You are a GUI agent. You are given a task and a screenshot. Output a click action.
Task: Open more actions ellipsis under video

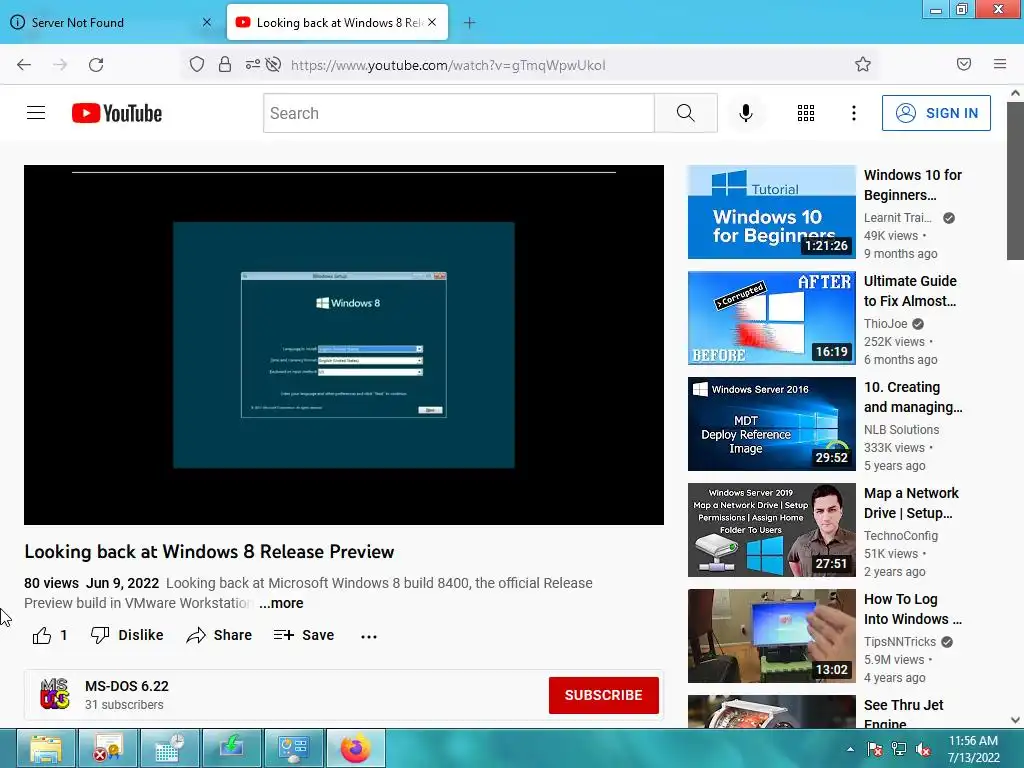coord(369,637)
